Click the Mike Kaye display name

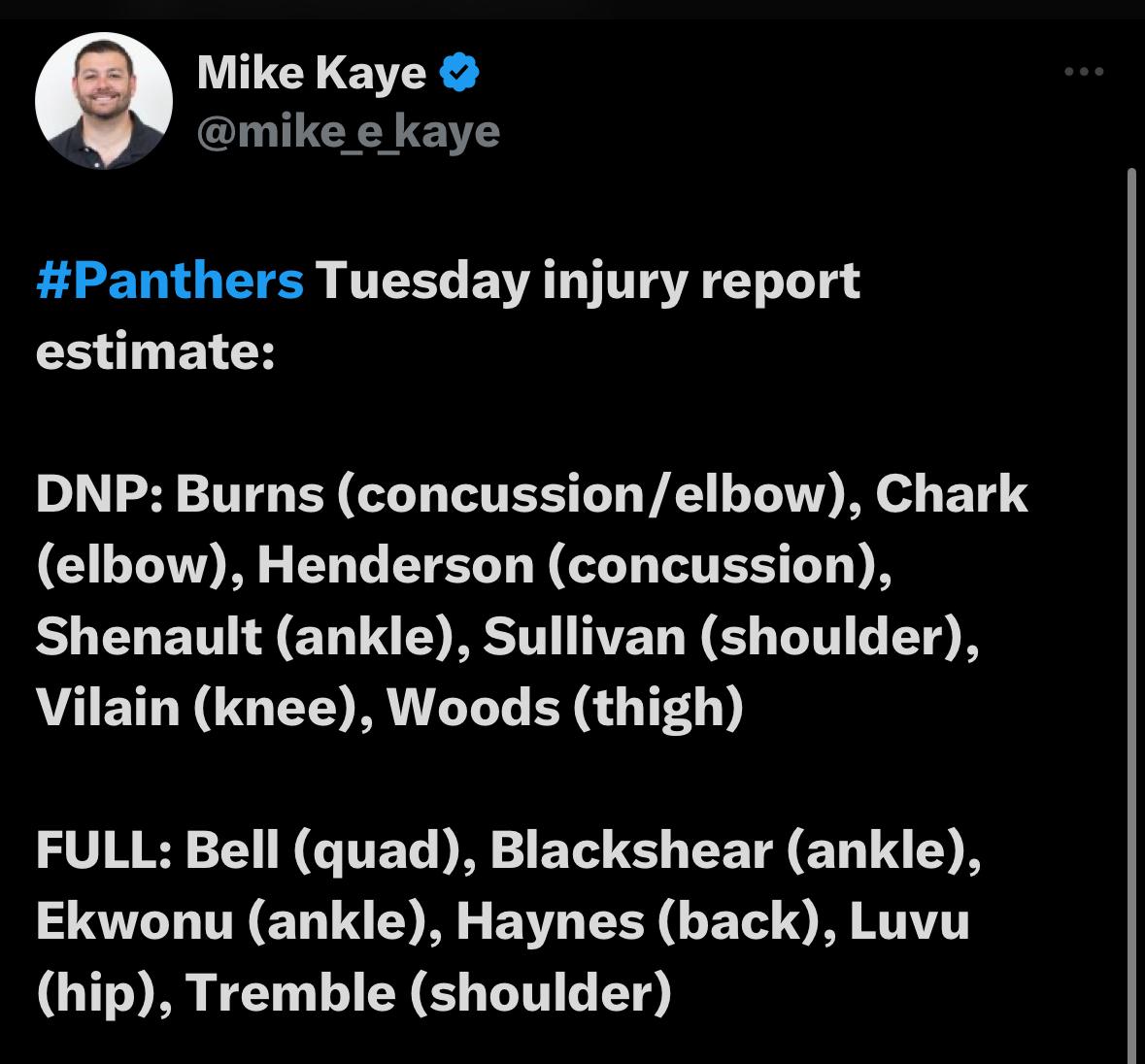pos(311,73)
